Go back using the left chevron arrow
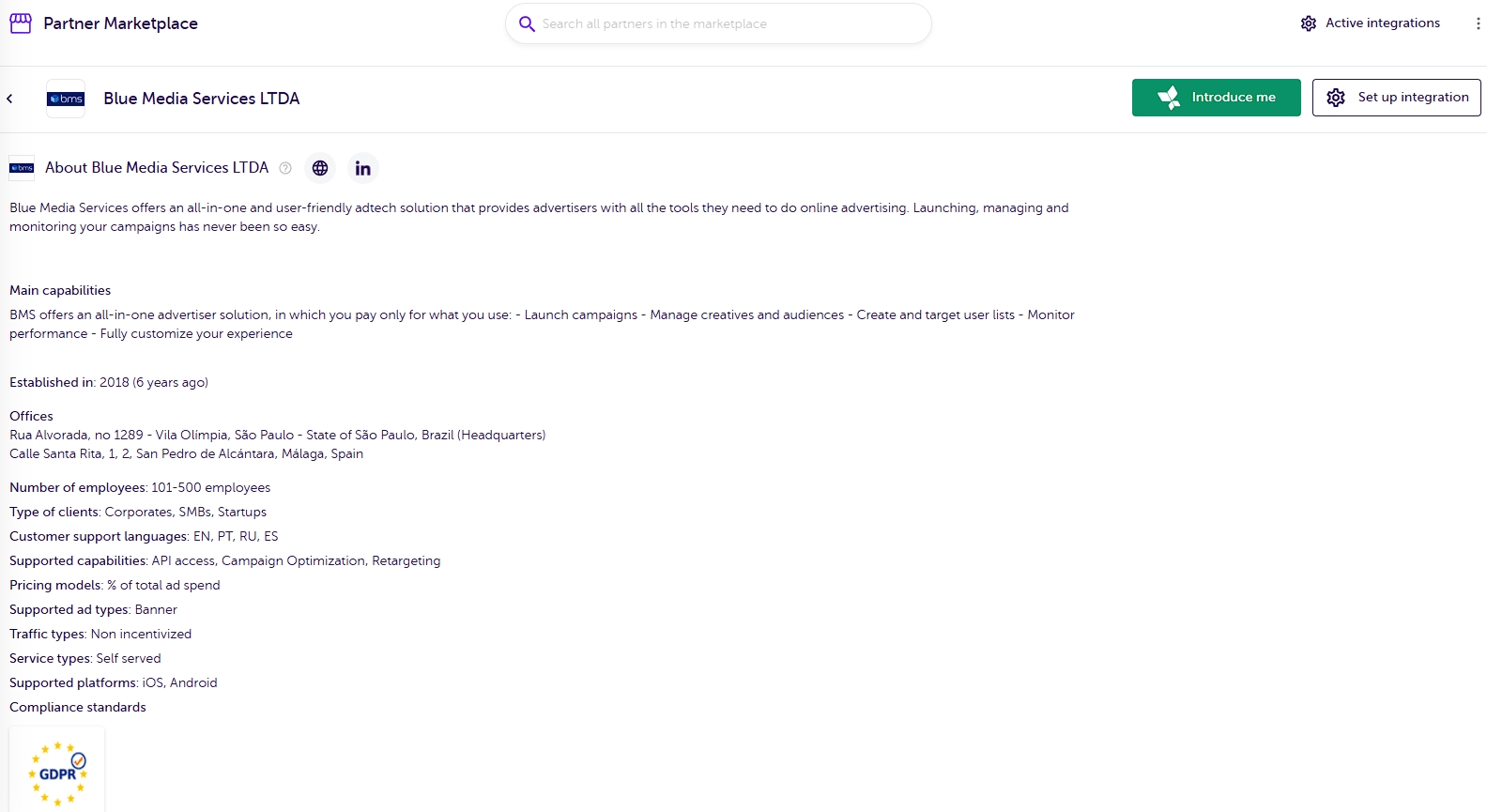Screen dimensions: 1487x812 click(10, 99)
